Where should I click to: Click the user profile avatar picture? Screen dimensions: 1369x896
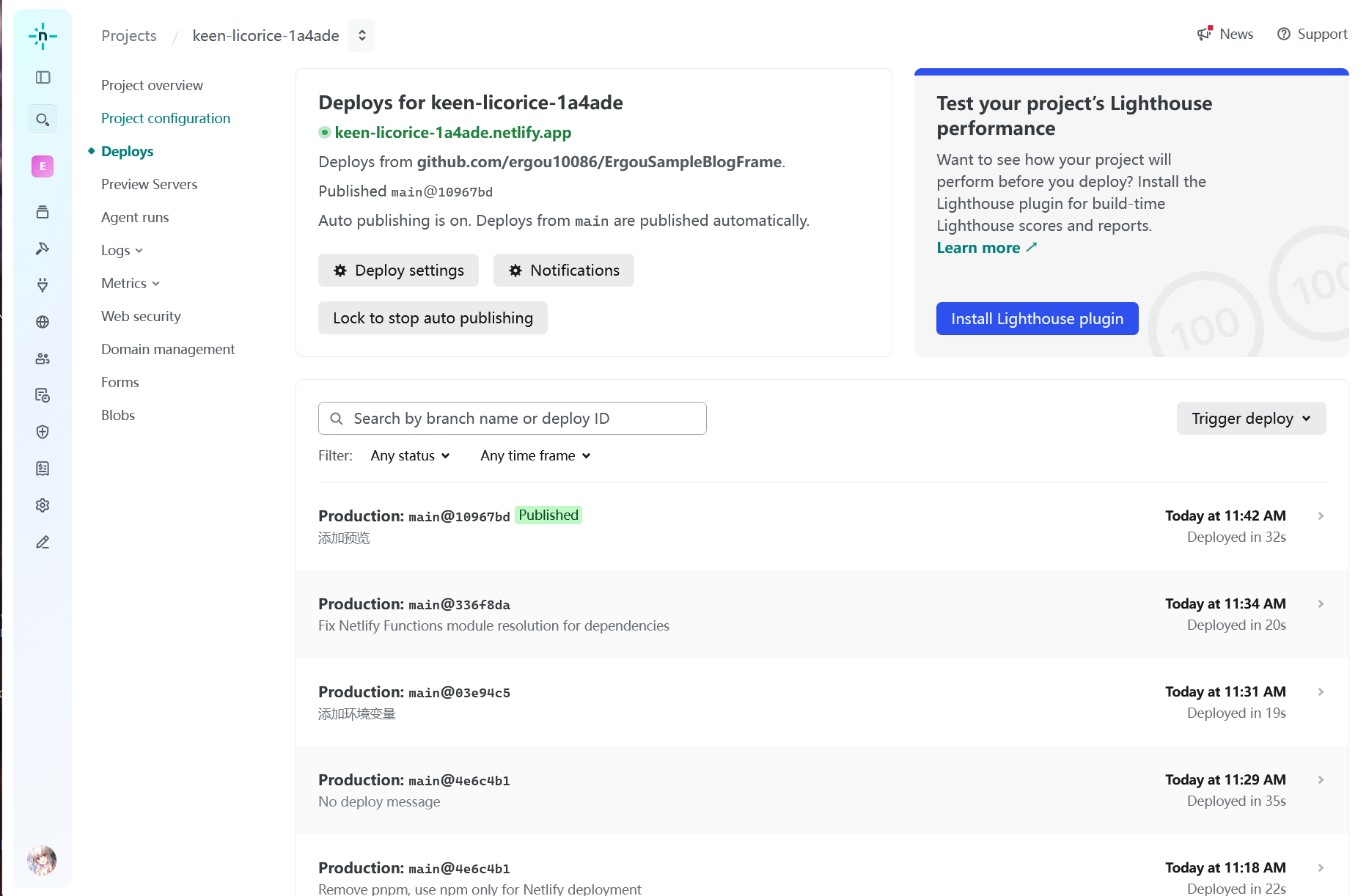[x=42, y=860]
